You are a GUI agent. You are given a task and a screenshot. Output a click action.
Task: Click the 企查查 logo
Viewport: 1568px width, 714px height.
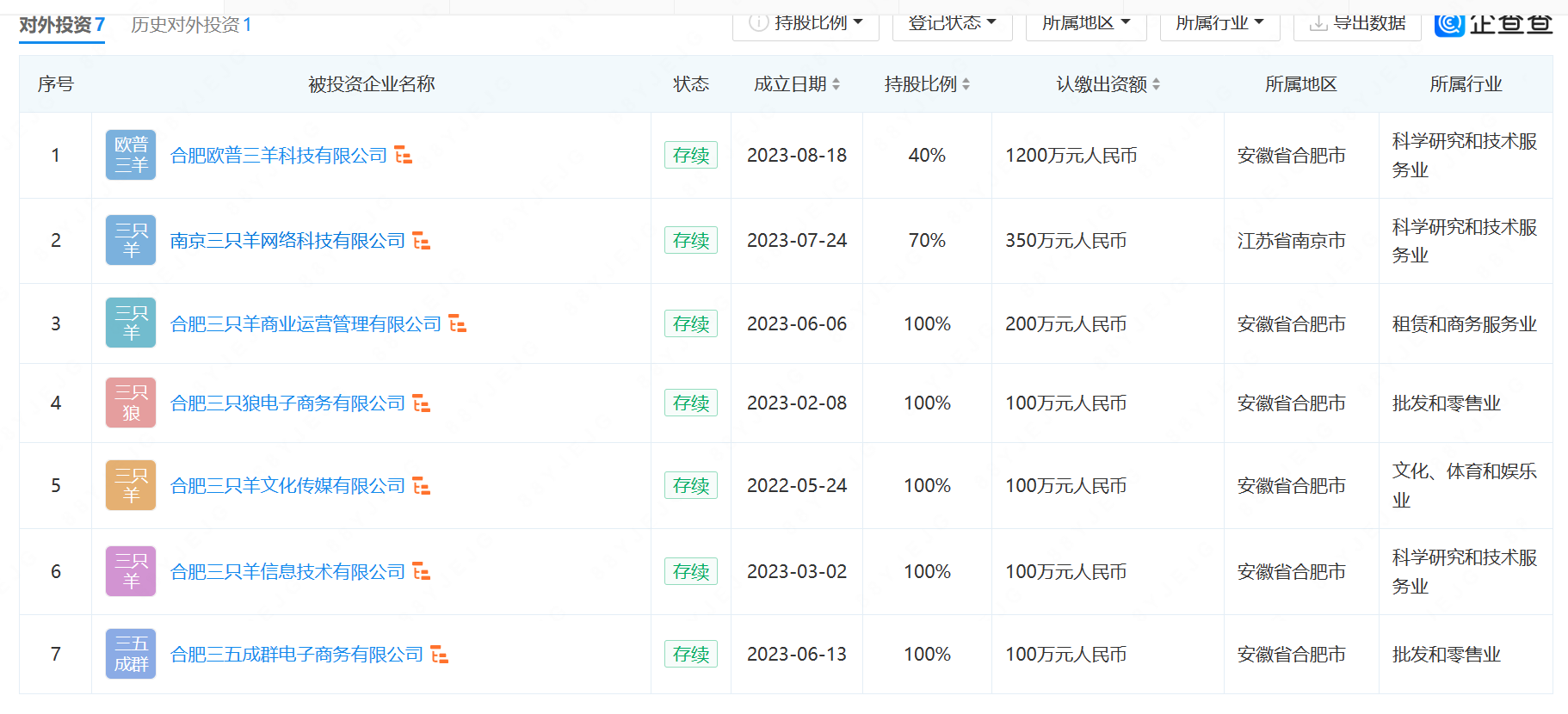(1493, 23)
